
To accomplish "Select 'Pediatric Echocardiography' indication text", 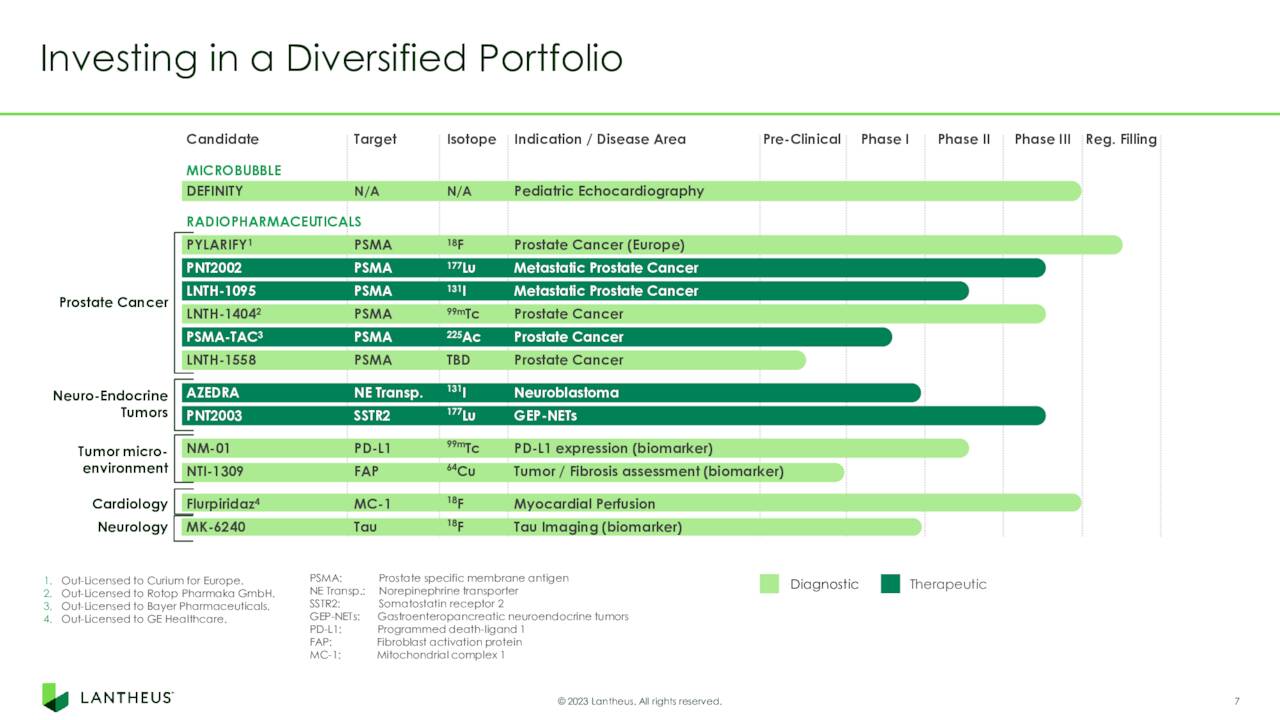I will (x=609, y=191).
